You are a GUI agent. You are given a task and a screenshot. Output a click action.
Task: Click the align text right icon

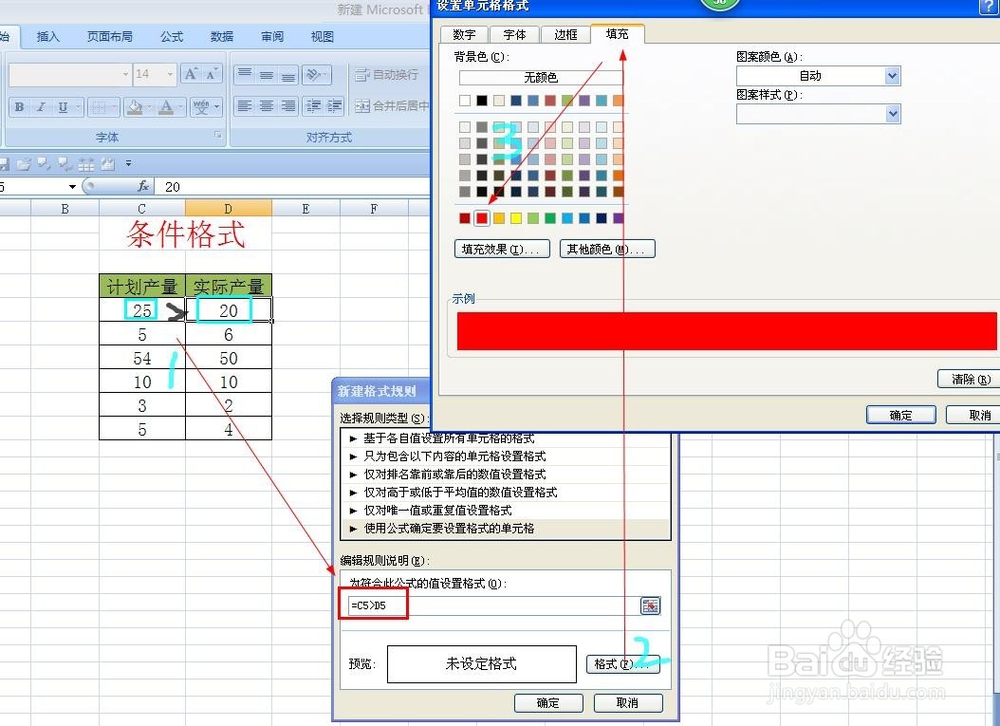click(x=288, y=106)
